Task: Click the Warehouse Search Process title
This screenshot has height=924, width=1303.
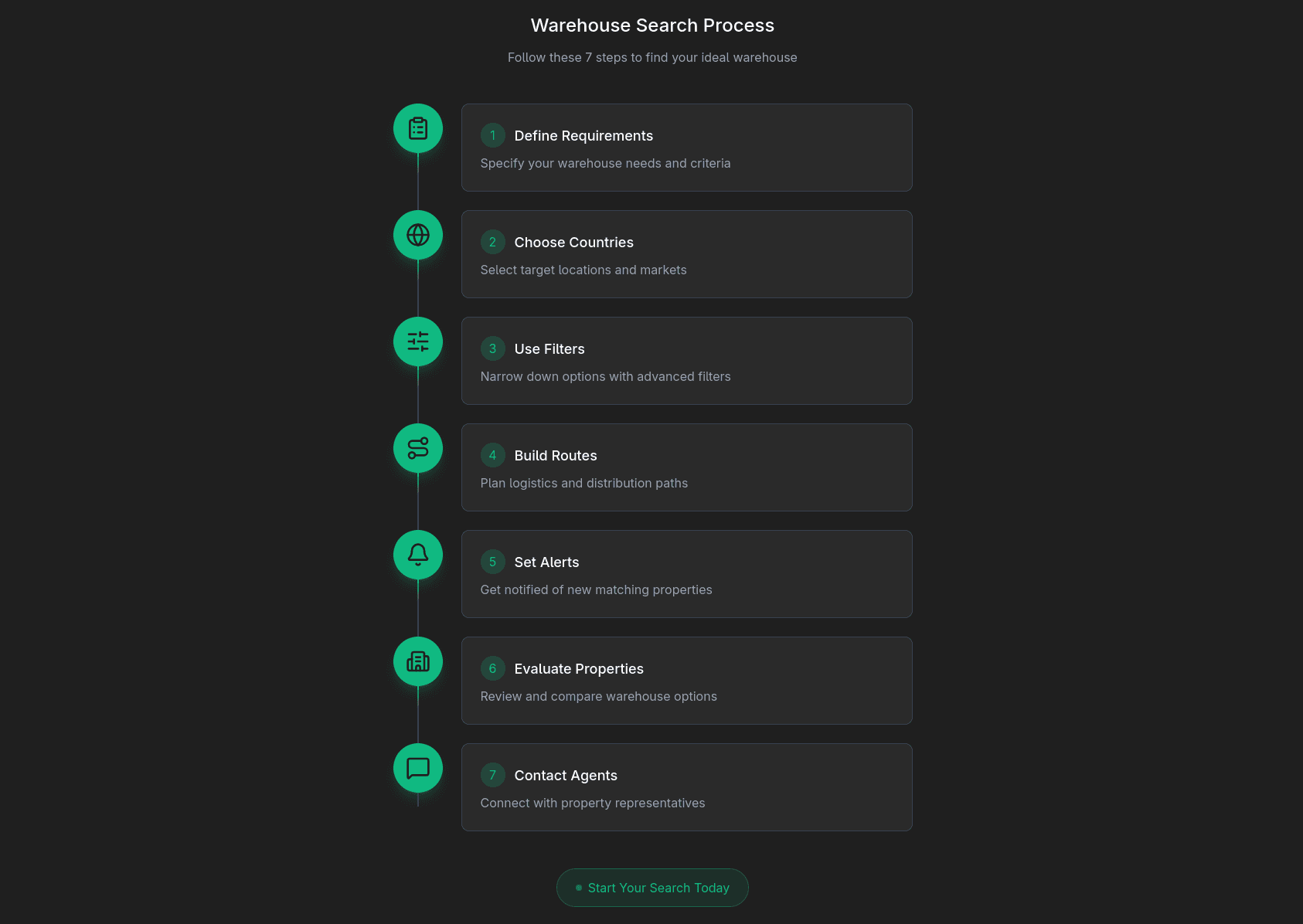Action: click(651, 25)
